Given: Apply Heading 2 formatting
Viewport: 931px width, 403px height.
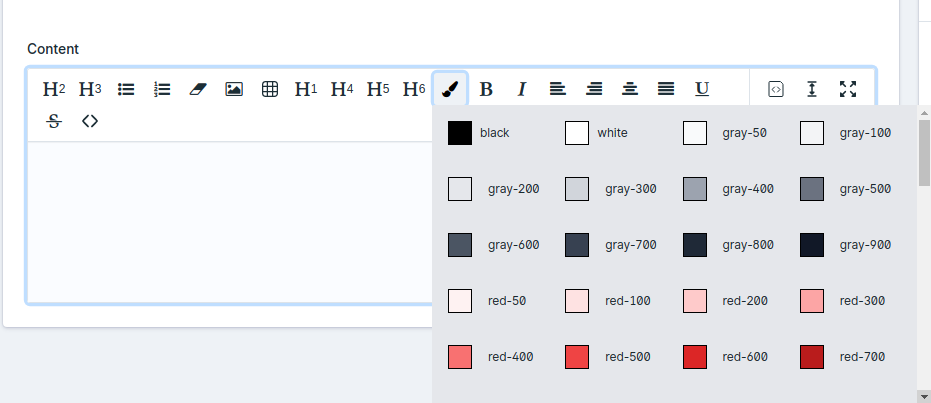Looking at the screenshot, I should pyautogui.click(x=53, y=89).
